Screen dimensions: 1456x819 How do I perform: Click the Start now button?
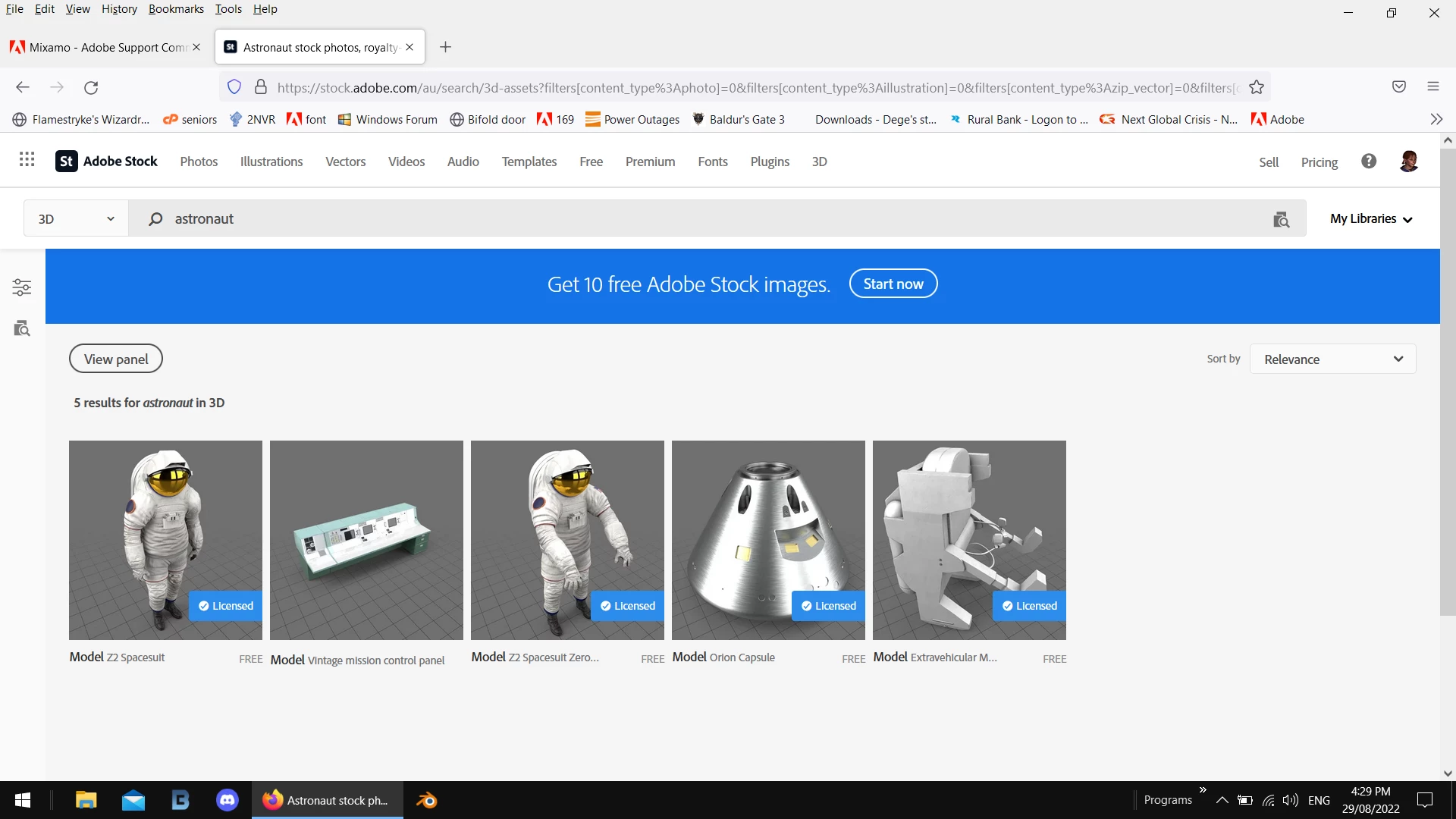tap(893, 284)
